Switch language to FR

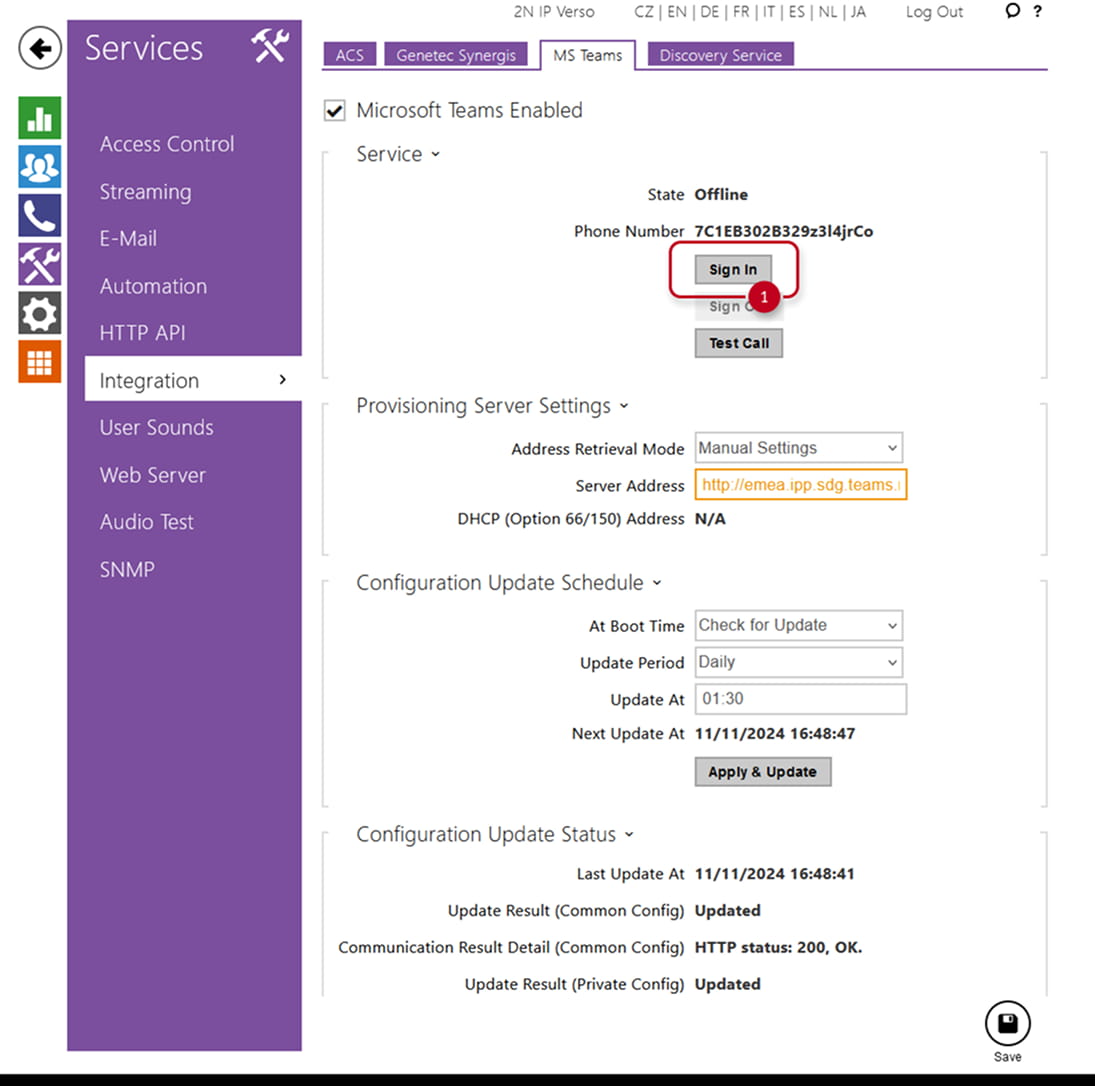[741, 12]
